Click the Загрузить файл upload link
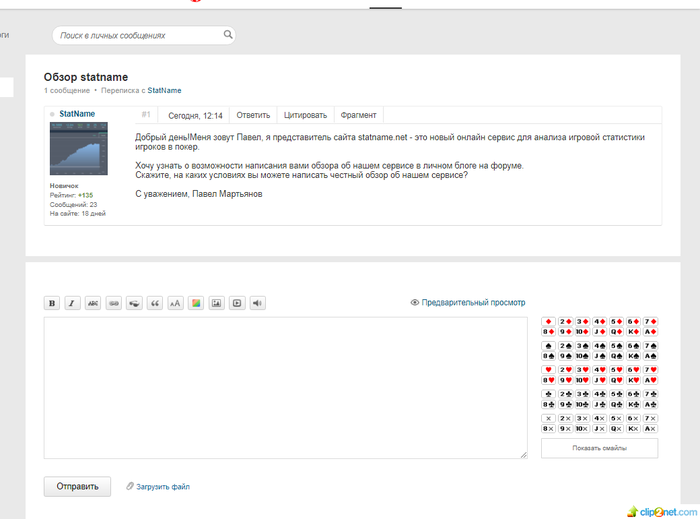 pyautogui.click(x=158, y=486)
